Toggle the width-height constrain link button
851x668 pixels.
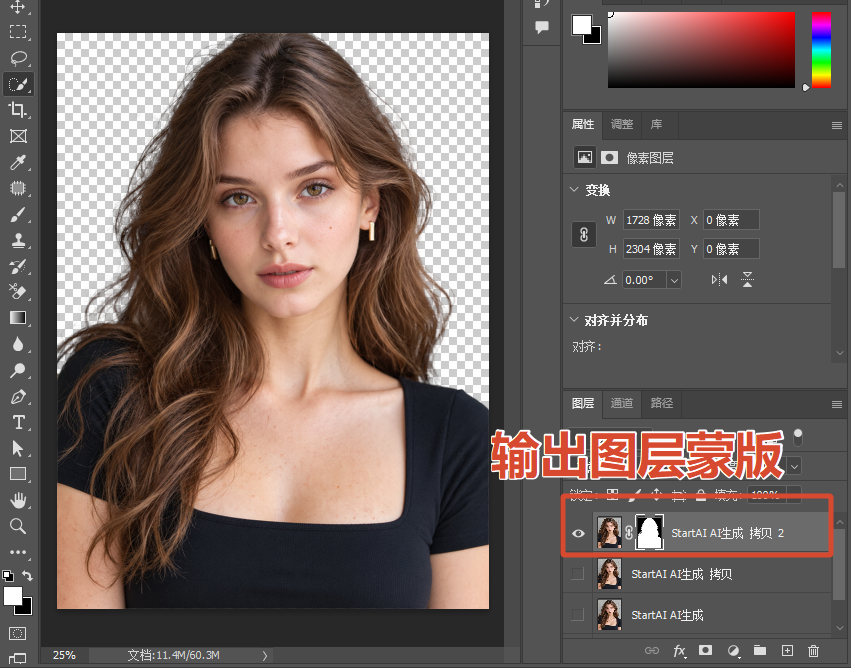click(x=584, y=234)
